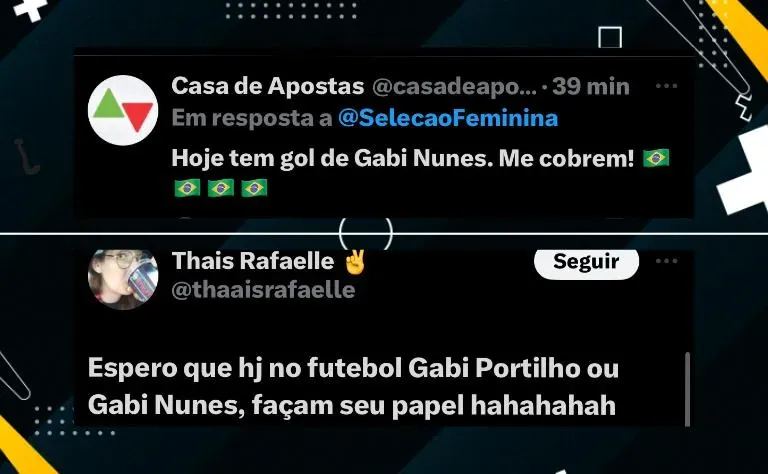Click the Thais Rafaelle display name
This screenshot has height=474, width=768.
coord(253,261)
